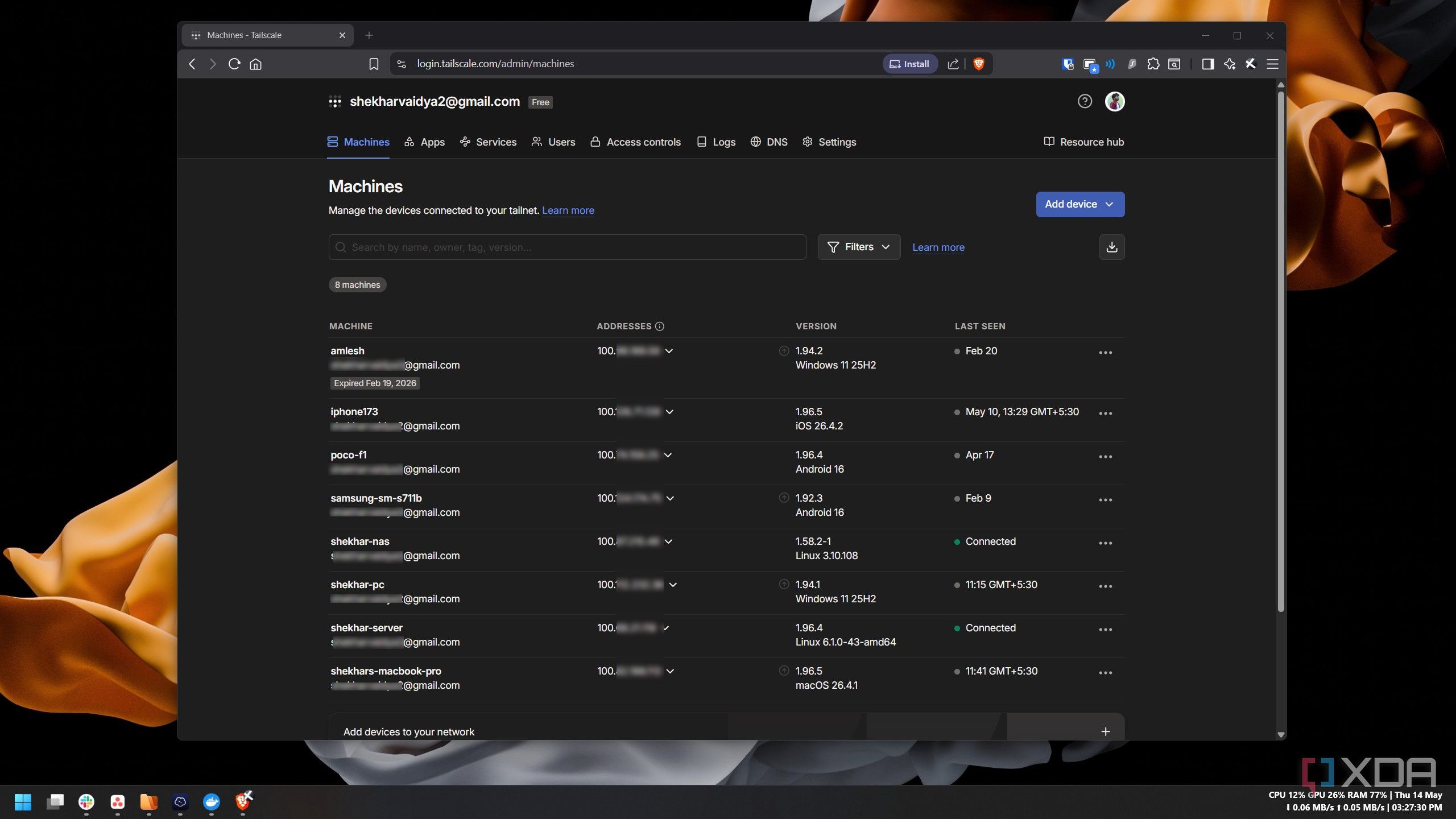1456x819 pixels.
Task: Focus the machine search field
Action: pos(567,247)
